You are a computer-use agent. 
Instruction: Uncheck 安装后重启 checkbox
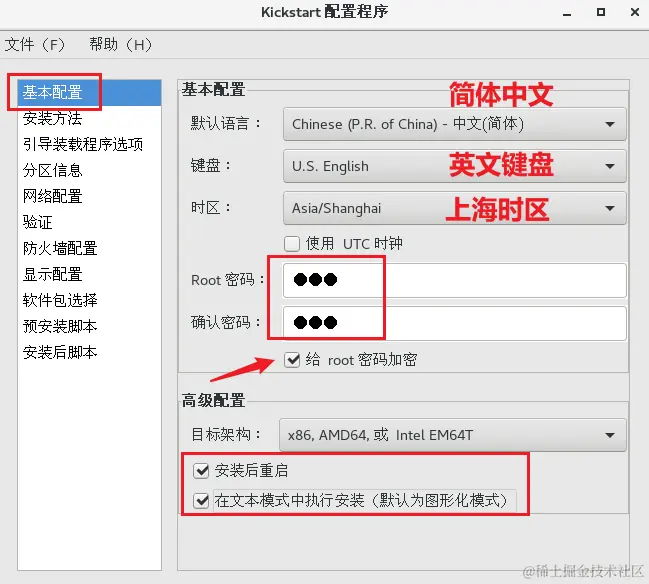click(201, 471)
